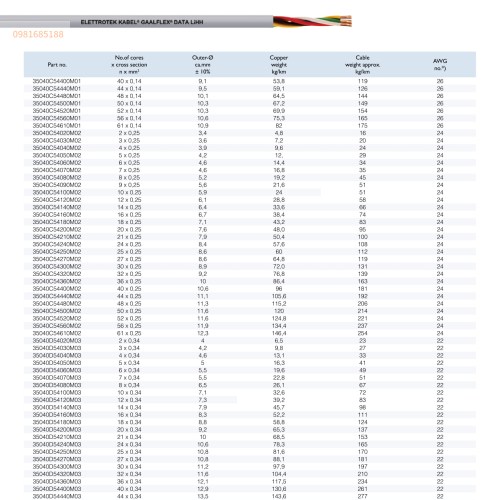Click the copper weight value '28,8'
Screen dimensions: 500x500
(x=279, y=200)
